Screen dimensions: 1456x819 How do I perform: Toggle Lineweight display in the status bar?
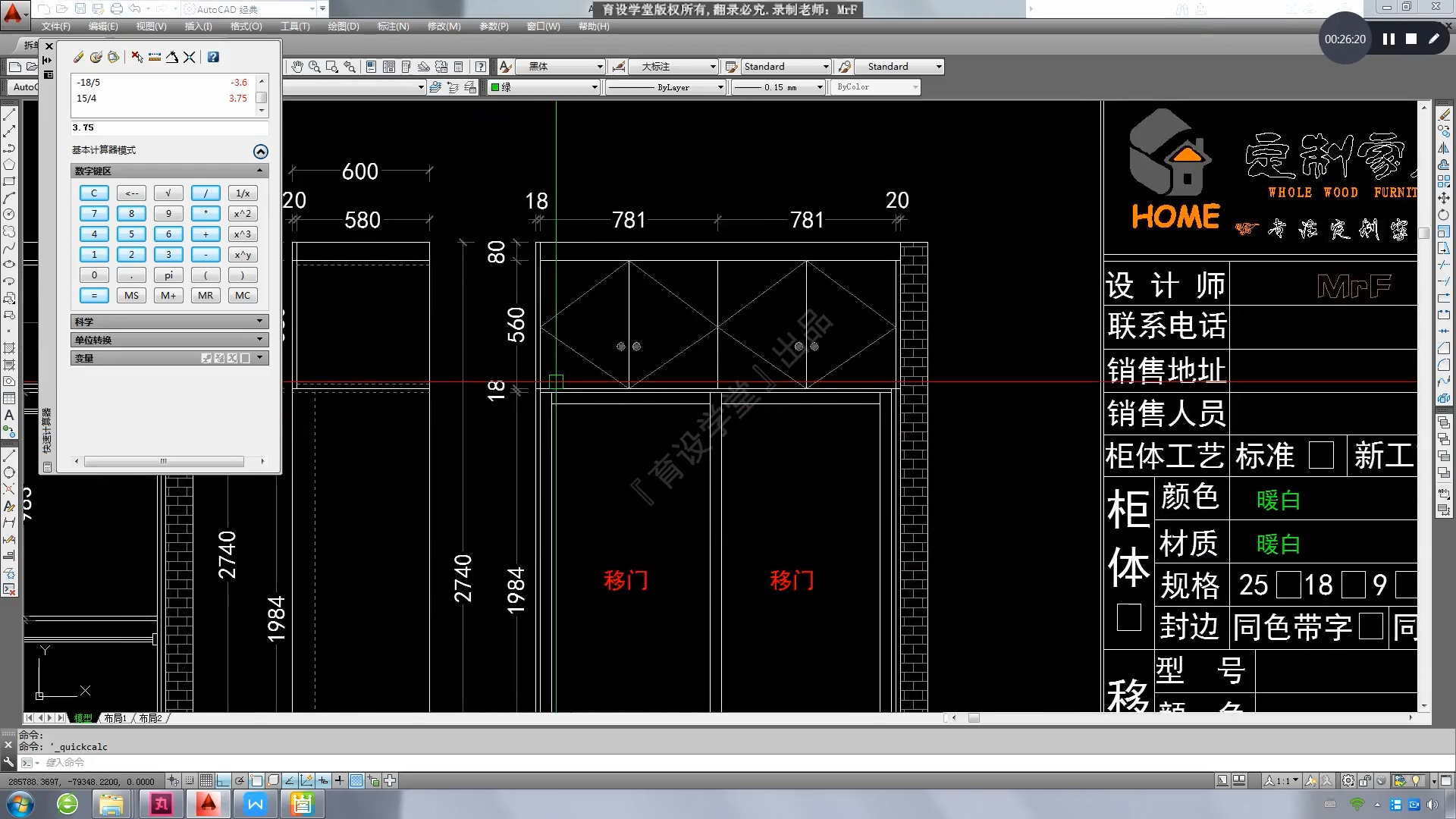click(340, 780)
